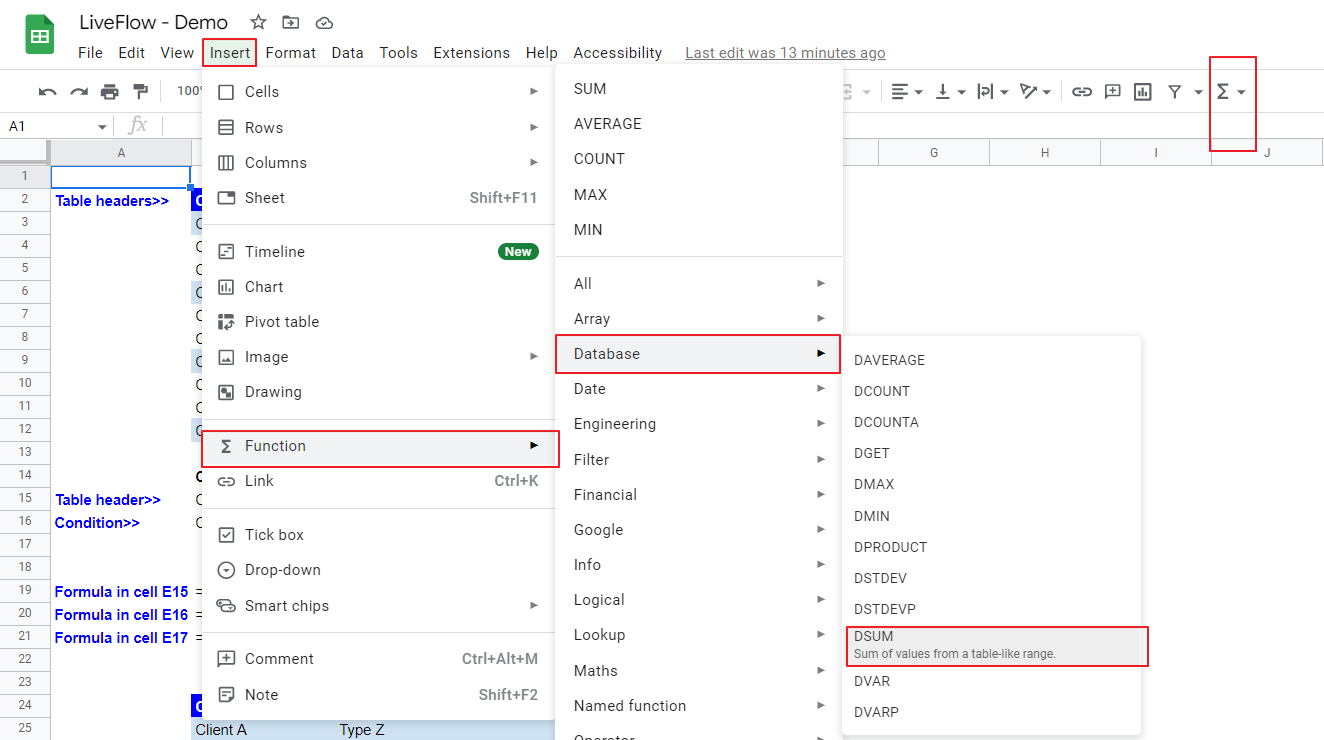Open the File menu

90,53
